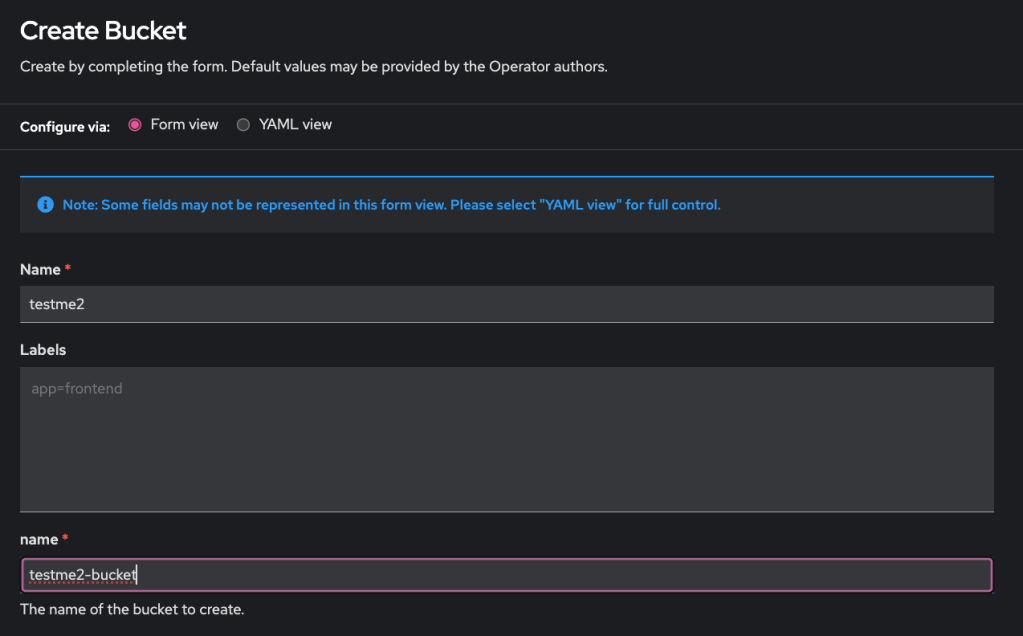Click the "Labels" field label

(43, 350)
